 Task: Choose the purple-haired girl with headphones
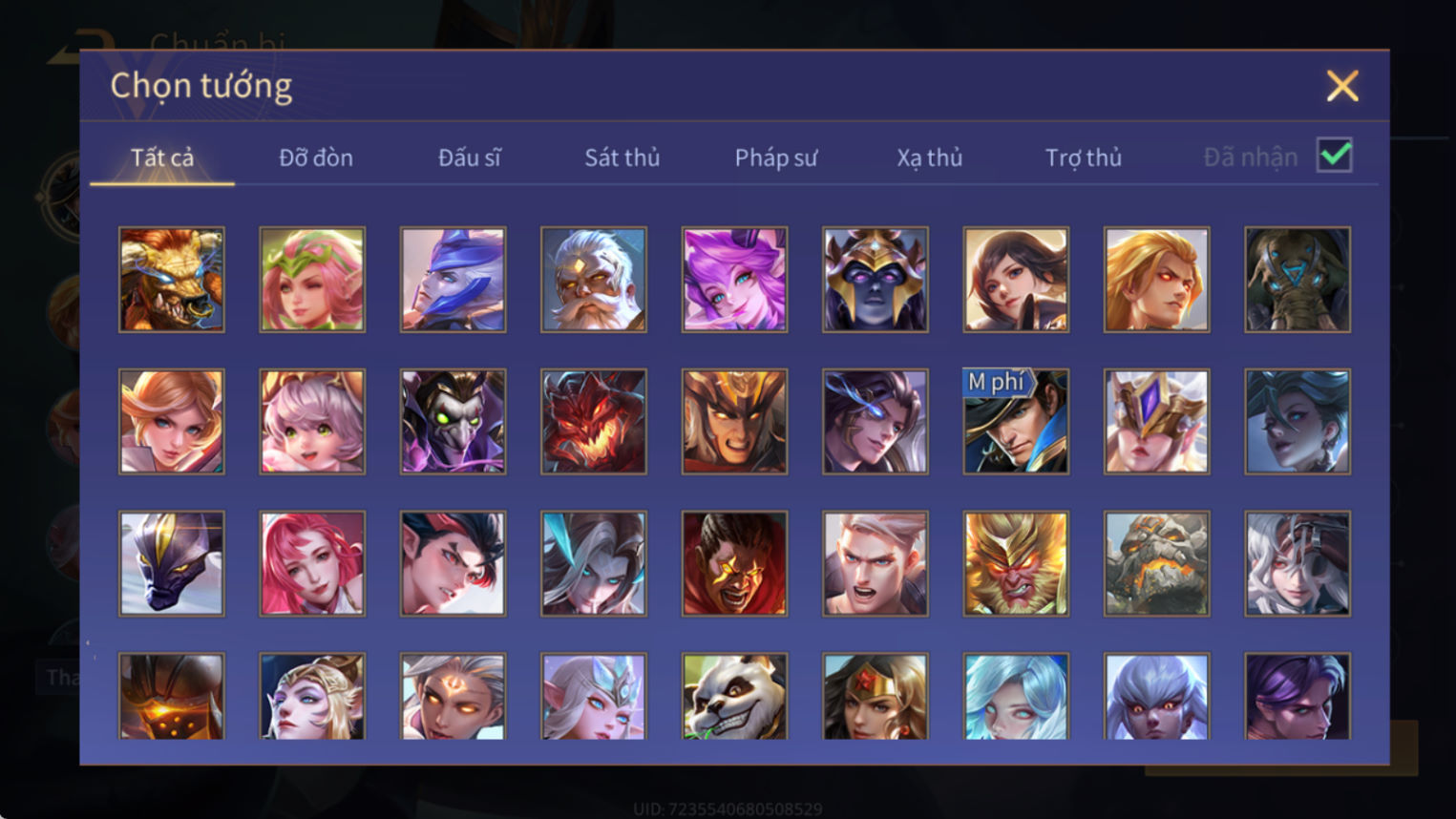tap(734, 280)
